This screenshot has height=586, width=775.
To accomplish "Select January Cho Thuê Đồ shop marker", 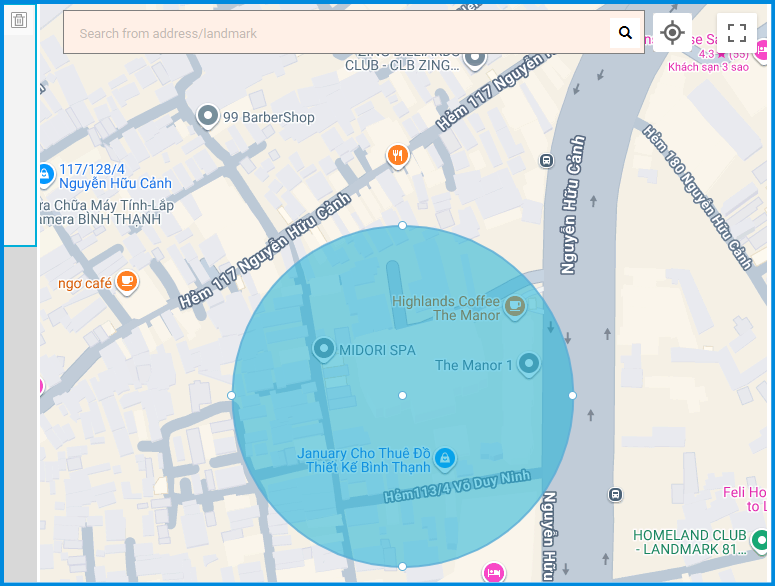I will pyautogui.click(x=446, y=459).
